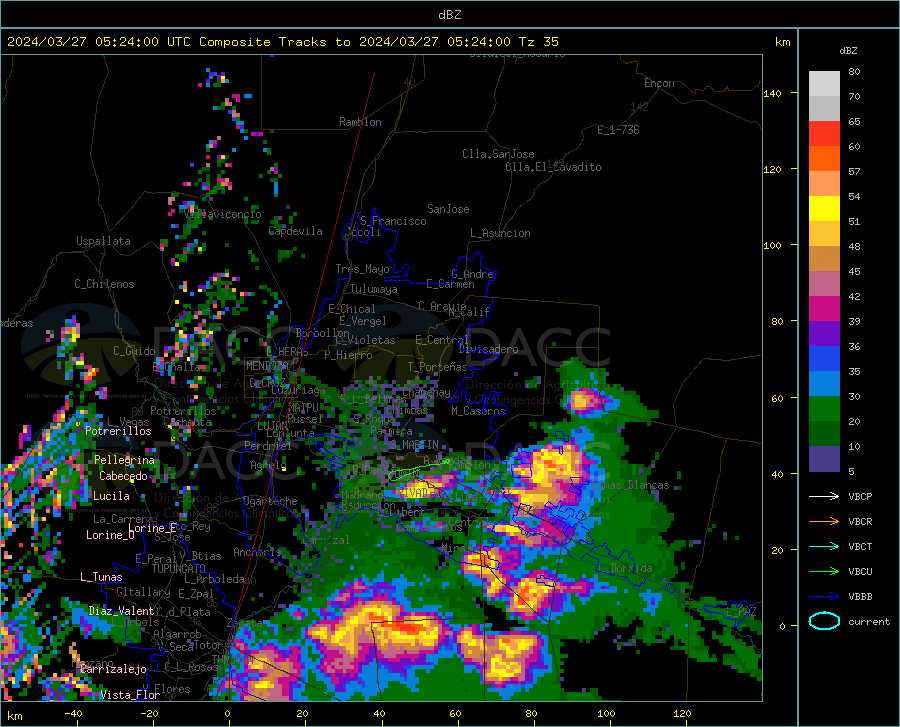Click the green 20 dBZ color swatch
Screen dimensions: 900x727
[824, 409]
